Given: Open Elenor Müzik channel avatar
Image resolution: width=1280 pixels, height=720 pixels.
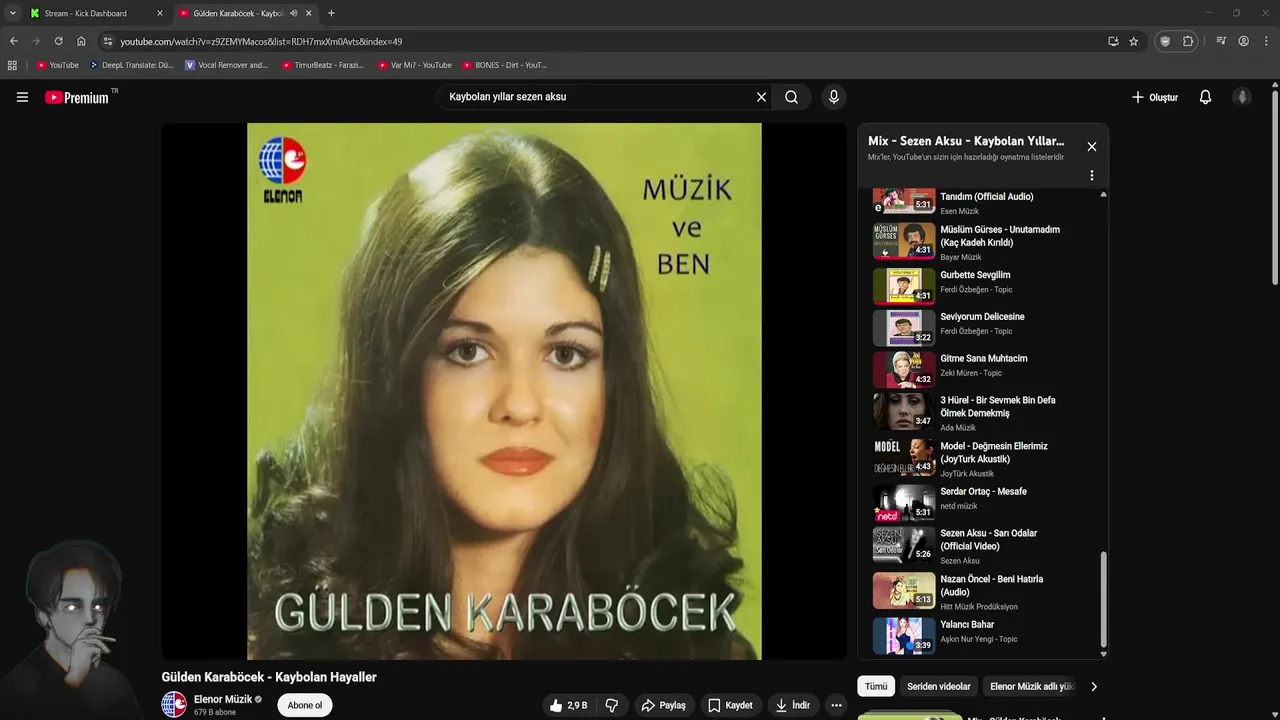Looking at the screenshot, I should tap(174, 704).
